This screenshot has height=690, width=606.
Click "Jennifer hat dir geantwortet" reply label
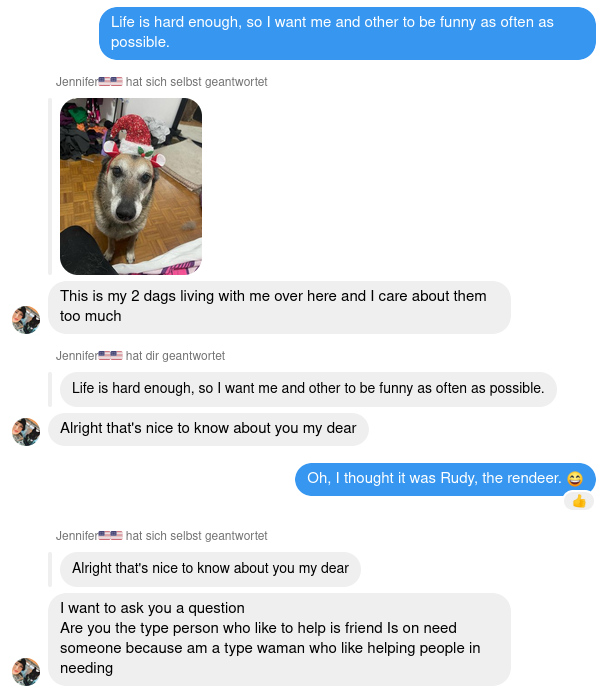point(140,356)
